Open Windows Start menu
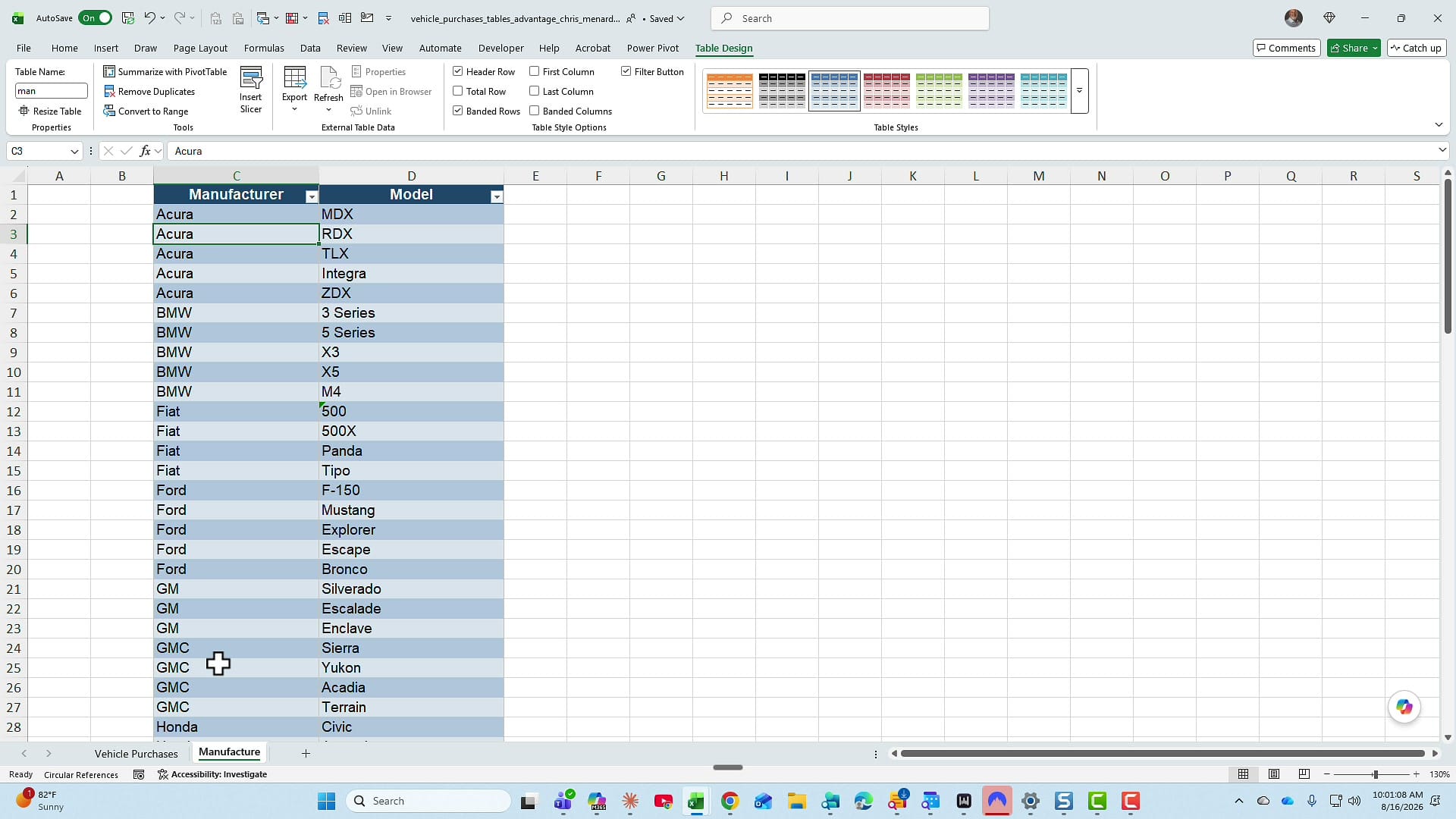 (326, 801)
